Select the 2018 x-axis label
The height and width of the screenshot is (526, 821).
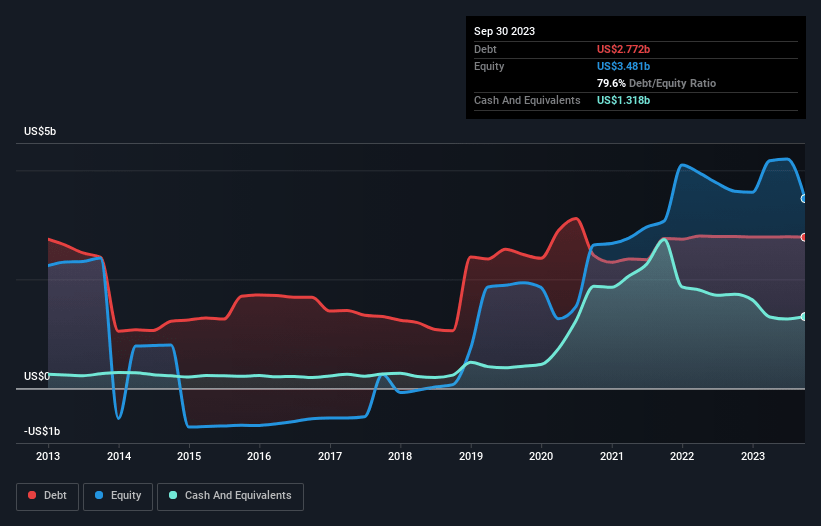[x=400, y=456]
